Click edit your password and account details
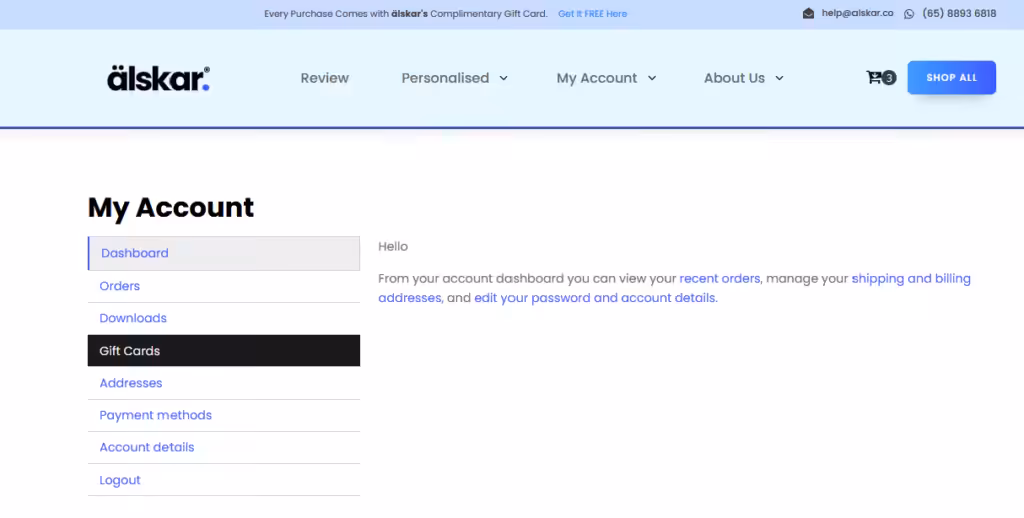The height and width of the screenshot is (518, 1024). point(595,298)
